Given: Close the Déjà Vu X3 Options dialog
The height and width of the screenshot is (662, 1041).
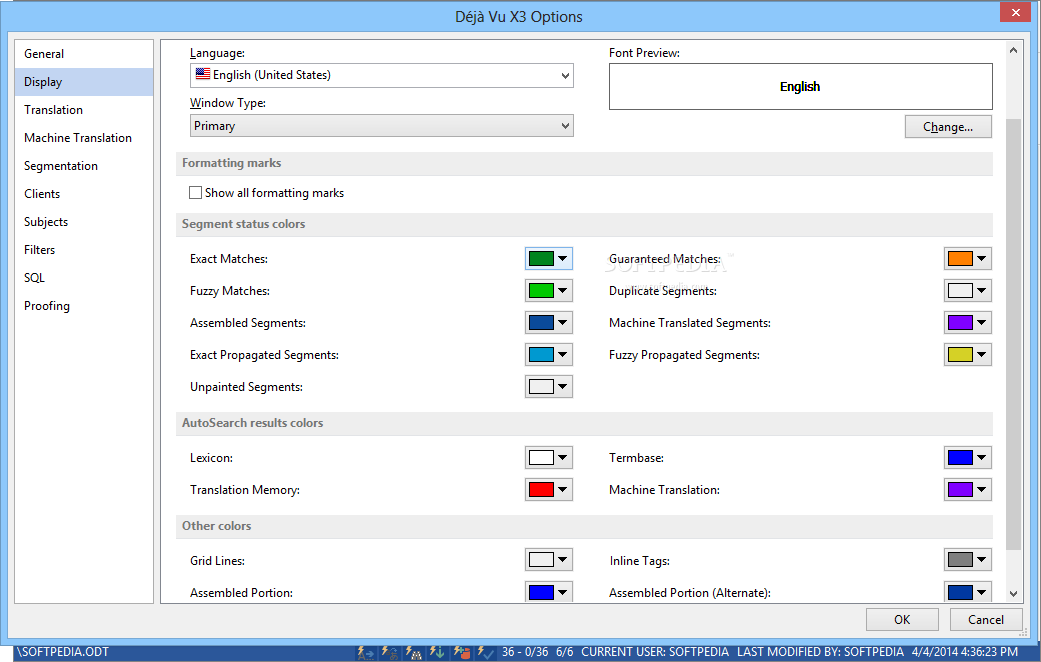Looking at the screenshot, I should click(x=1016, y=12).
